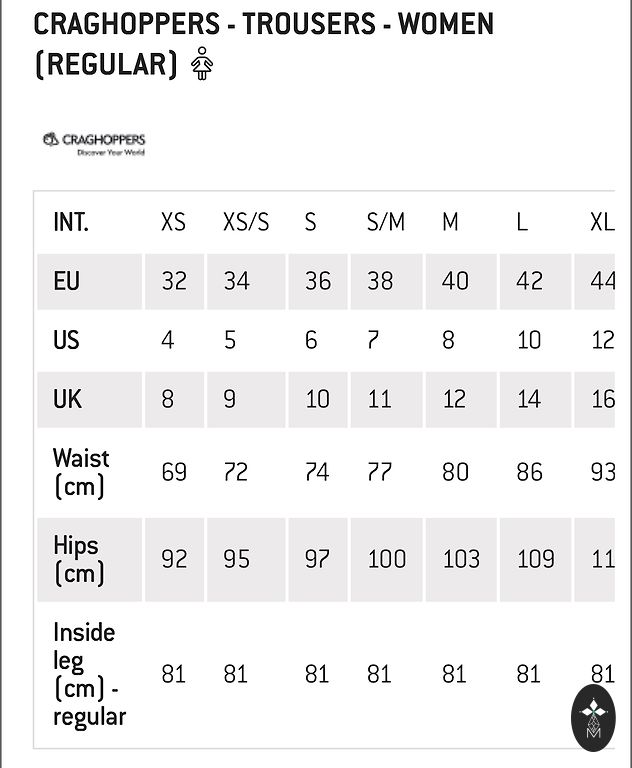Select EU size 38 cell
This screenshot has width=632, height=768.
(380, 281)
